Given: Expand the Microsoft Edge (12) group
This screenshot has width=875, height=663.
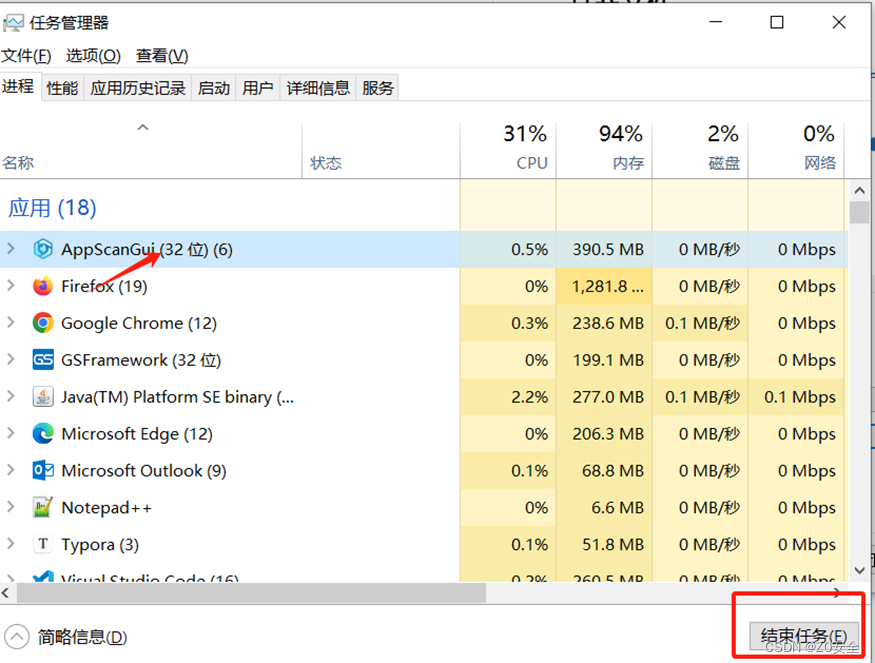Looking at the screenshot, I should [11, 433].
